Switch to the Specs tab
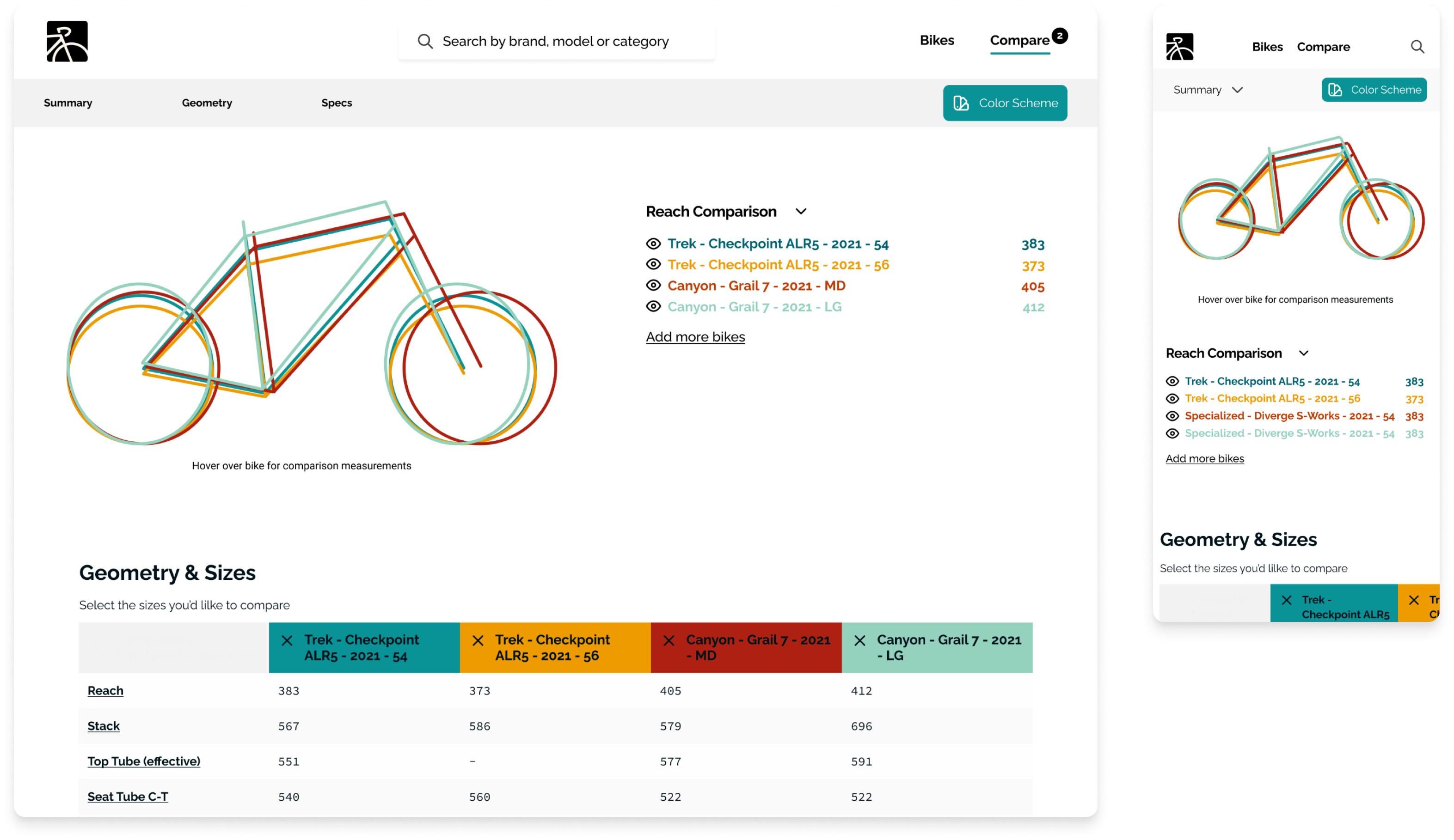 pyautogui.click(x=337, y=103)
